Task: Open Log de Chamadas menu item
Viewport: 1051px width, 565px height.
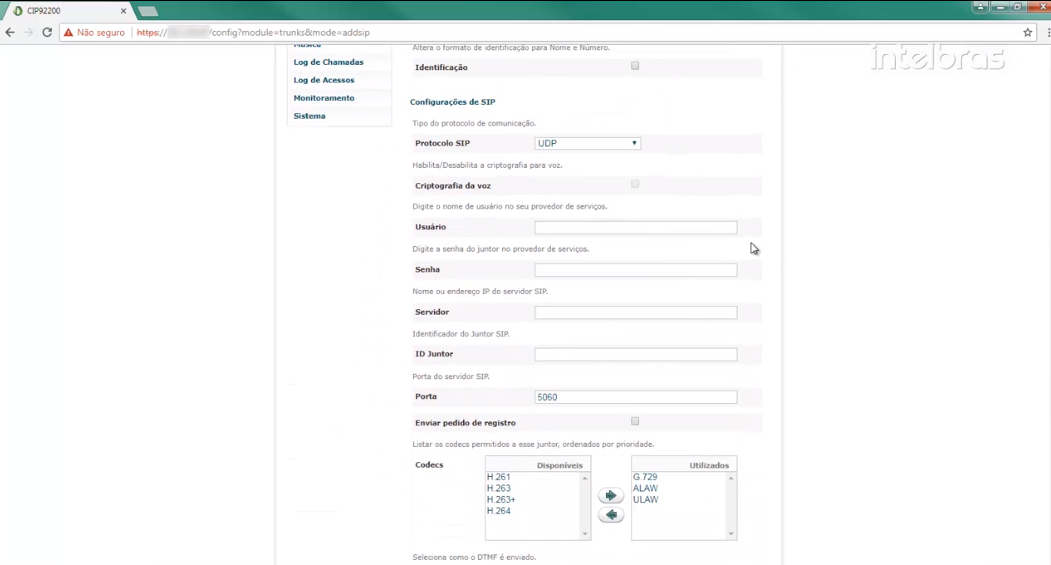Action: click(328, 62)
